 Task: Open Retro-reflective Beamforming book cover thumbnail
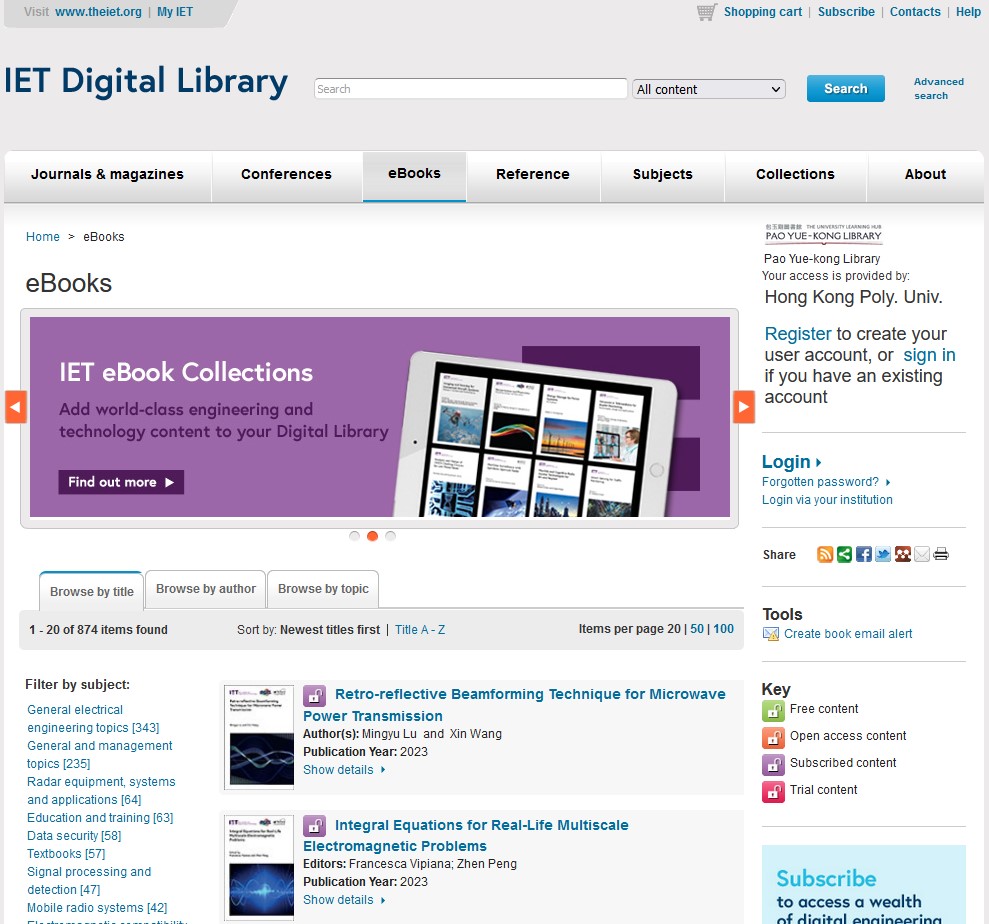click(x=259, y=737)
